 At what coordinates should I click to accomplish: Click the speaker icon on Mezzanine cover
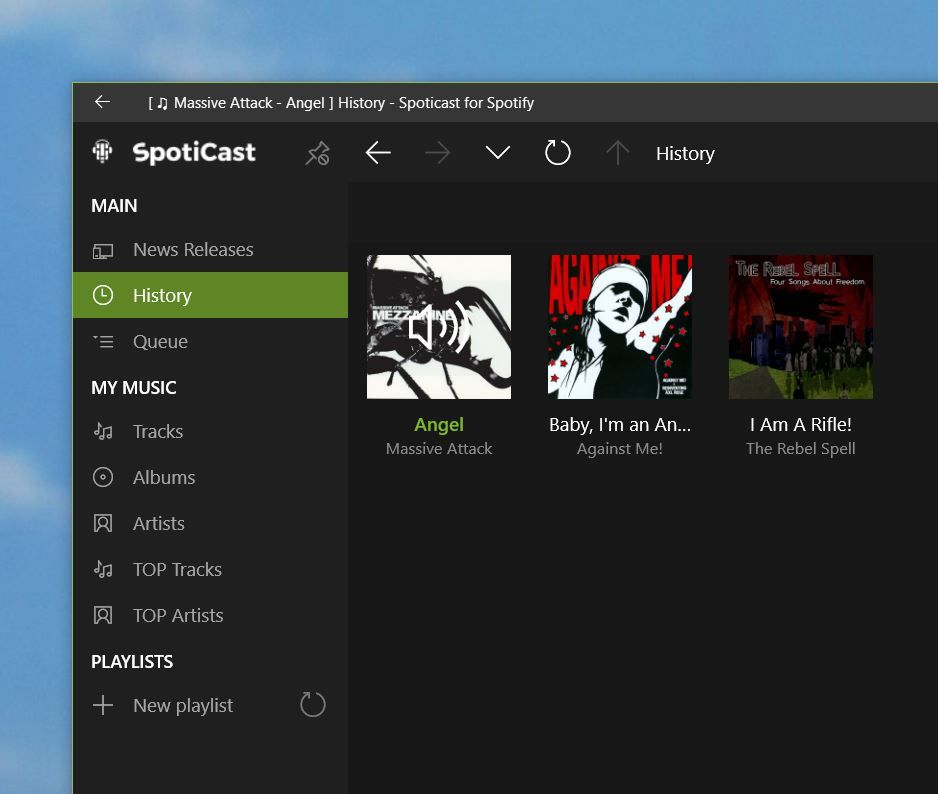point(438,327)
